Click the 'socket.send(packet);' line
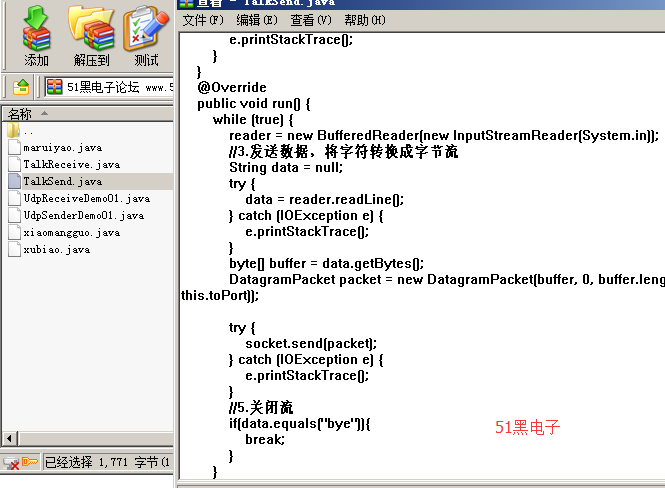The height and width of the screenshot is (488, 665). [311, 343]
